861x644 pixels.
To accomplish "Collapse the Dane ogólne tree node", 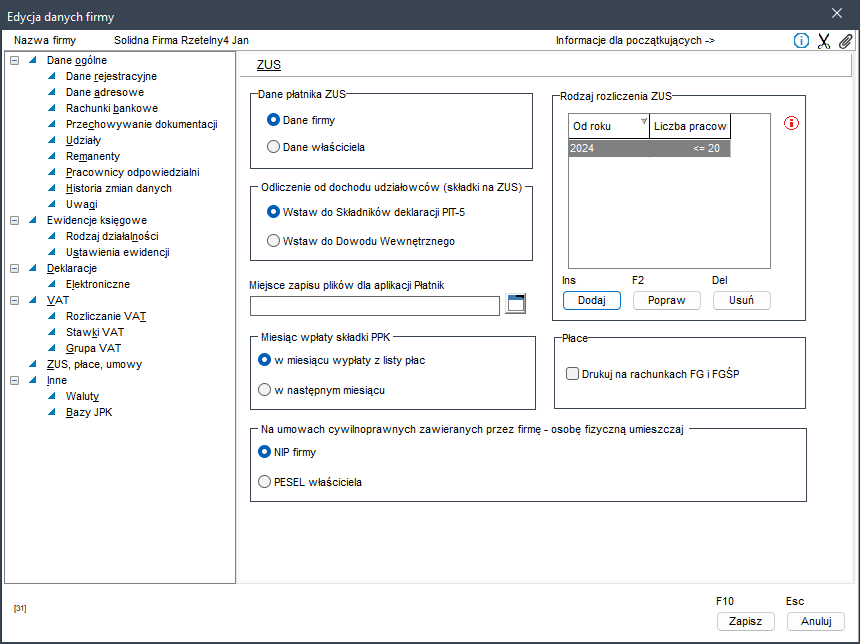I will 14,60.
